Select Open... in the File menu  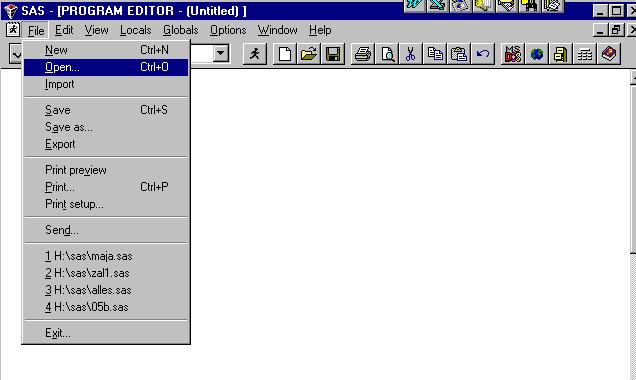click(106, 67)
